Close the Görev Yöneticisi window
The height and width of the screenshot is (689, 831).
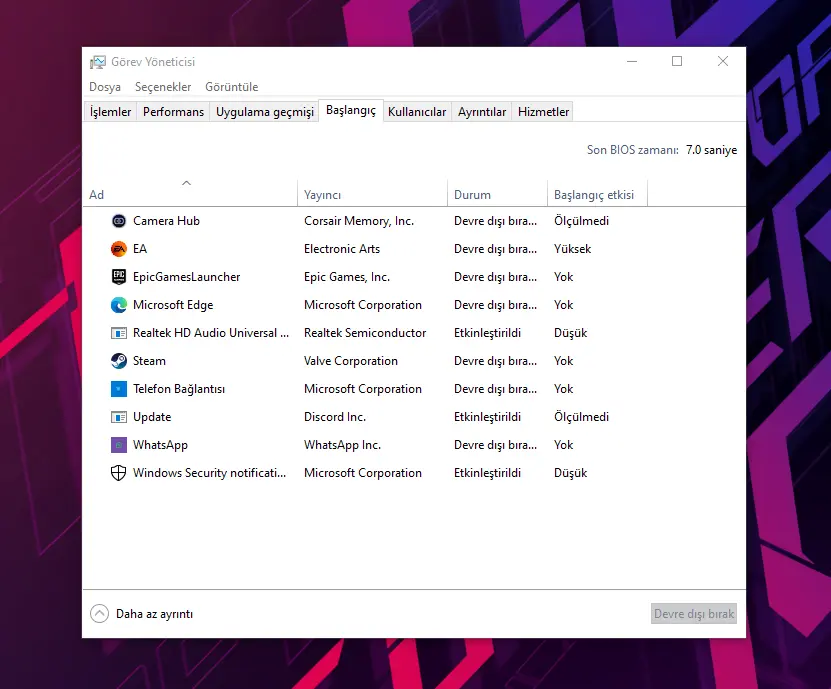click(x=722, y=61)
